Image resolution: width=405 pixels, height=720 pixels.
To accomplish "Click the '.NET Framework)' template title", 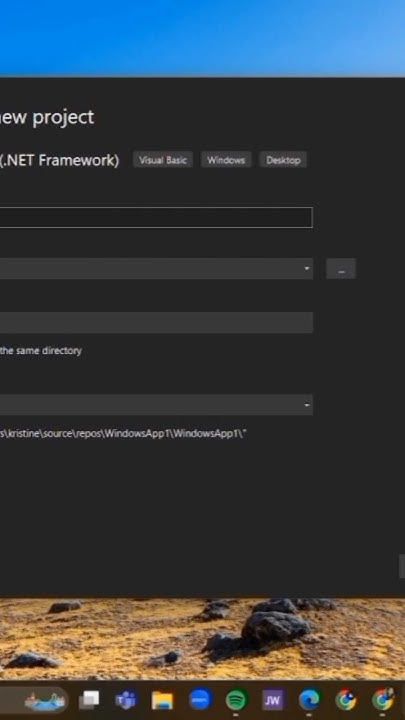I will pos(59,160).
